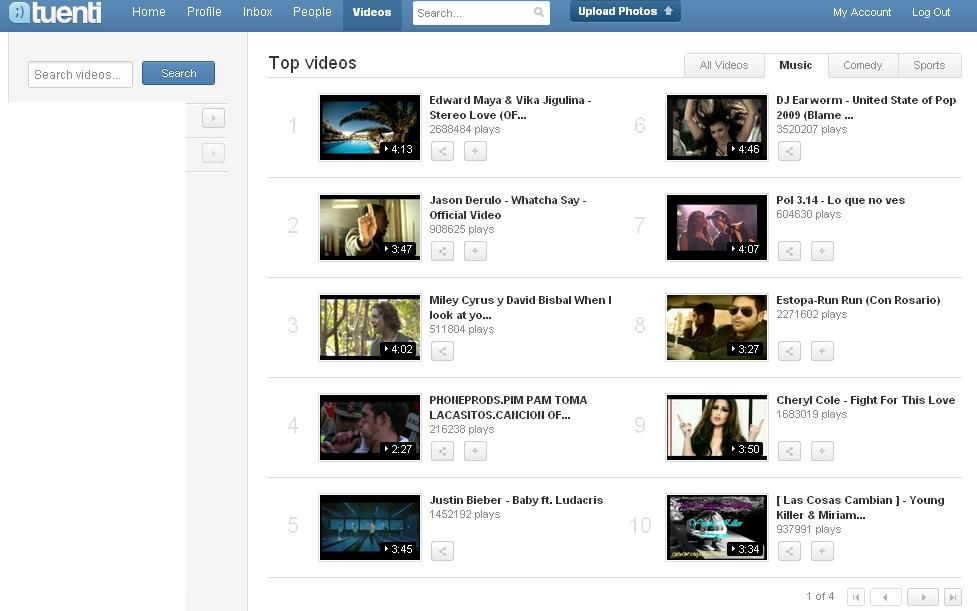The image size is (977, 611).
Task: Share the Justin Bieber Baby video
Action: (x=442, y=551)
